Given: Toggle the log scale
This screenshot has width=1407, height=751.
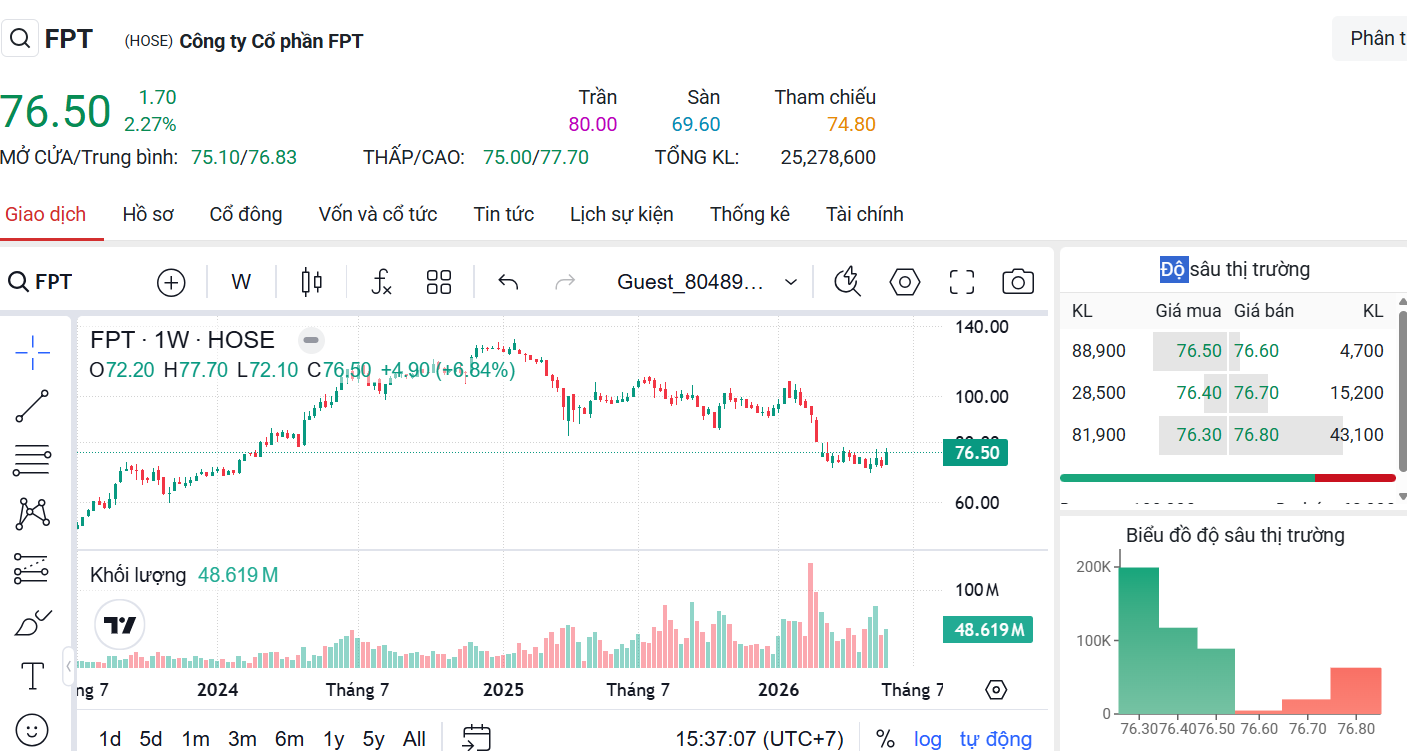Looking at the screenshot, I should pyautogui.click(x=928, y=739).
